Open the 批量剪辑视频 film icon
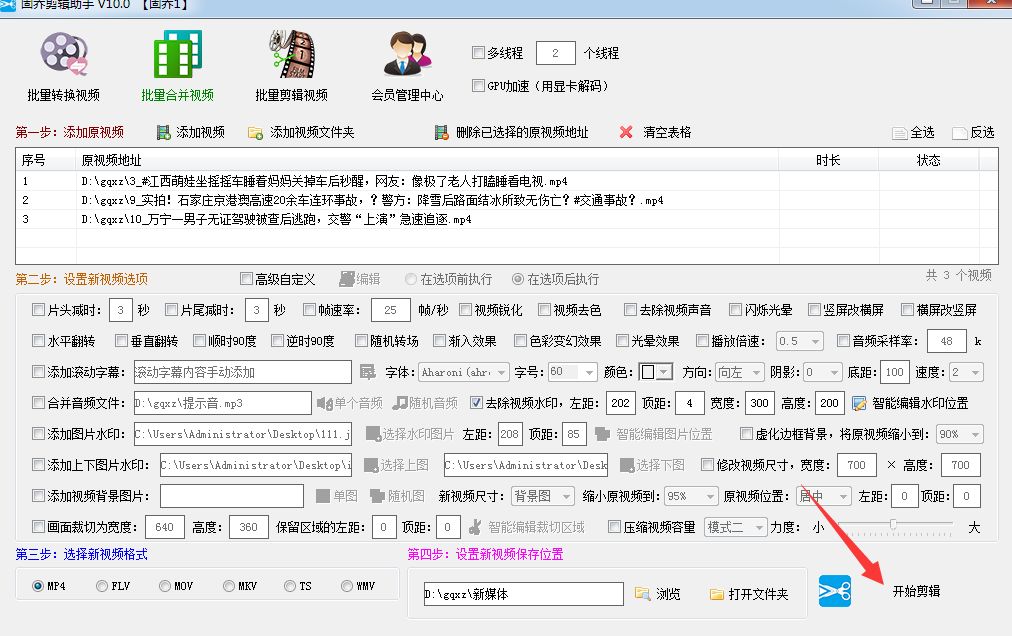The width and height of the screenshot is (1012, 636). pyautogui.click(x=292, y=54)
